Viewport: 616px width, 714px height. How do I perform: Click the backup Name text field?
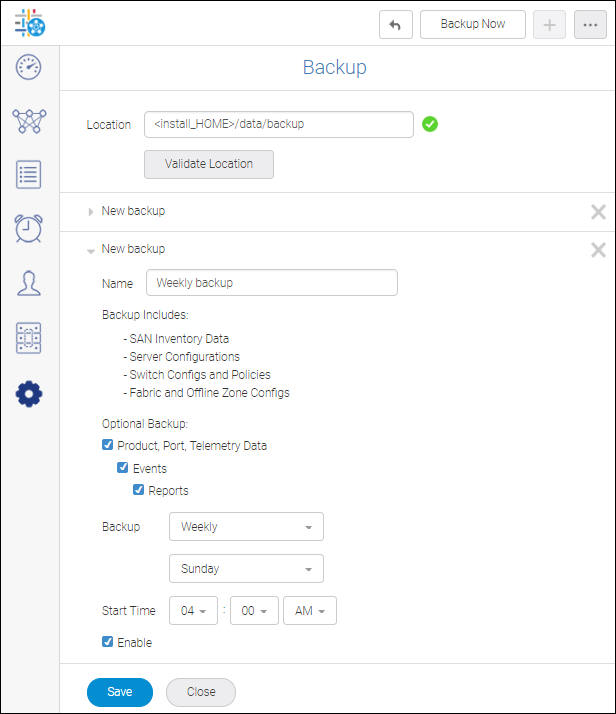272,283
